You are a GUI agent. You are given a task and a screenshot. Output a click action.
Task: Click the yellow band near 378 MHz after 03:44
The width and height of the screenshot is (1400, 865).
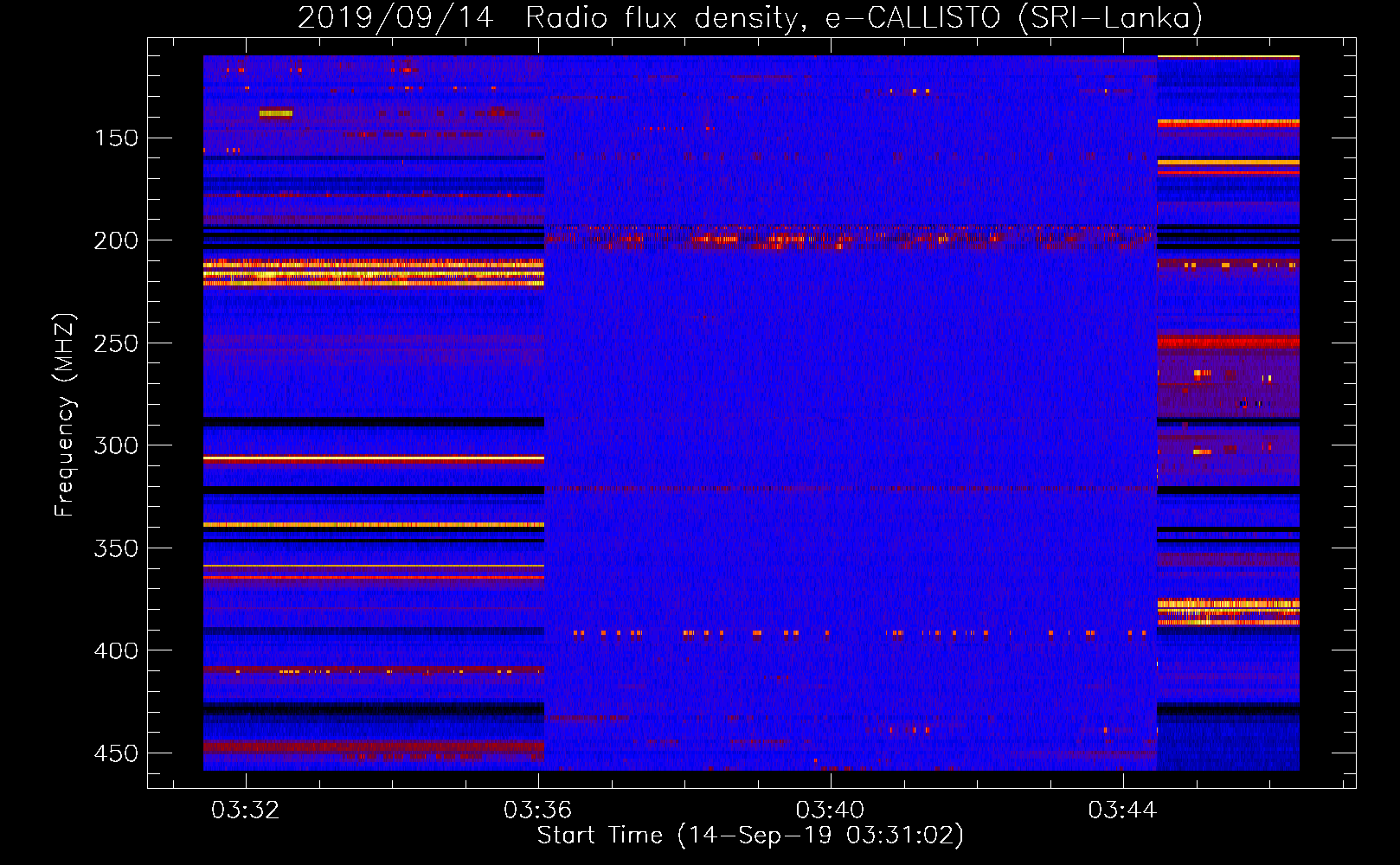[1228, 604]
